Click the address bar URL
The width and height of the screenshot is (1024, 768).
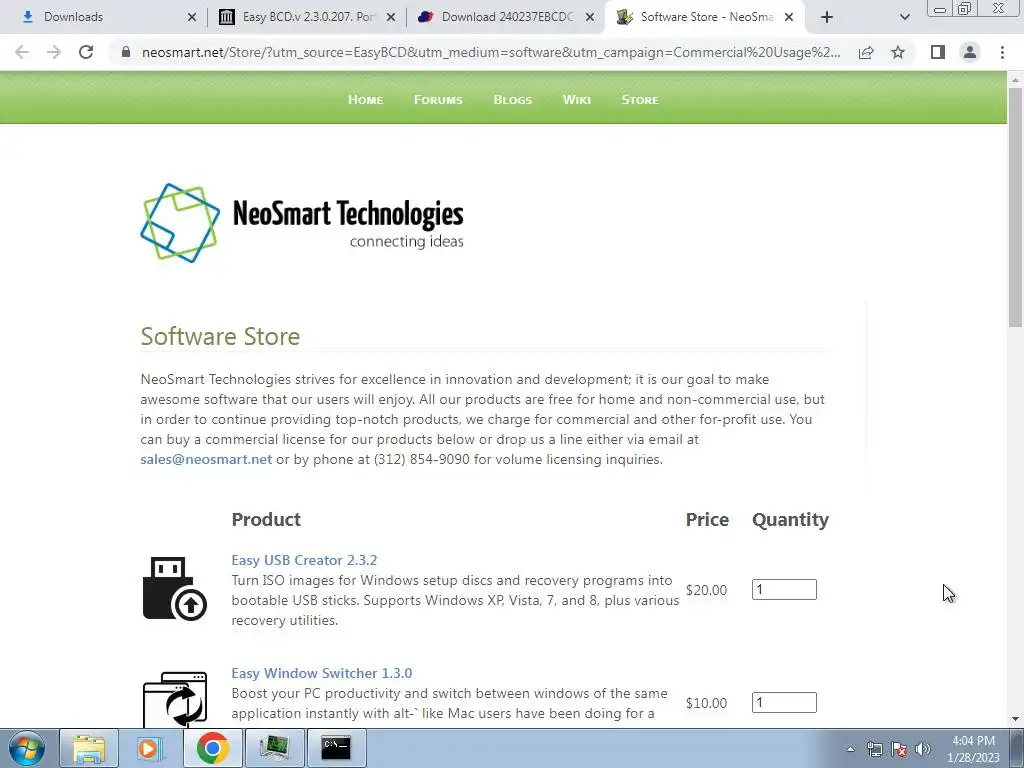pyautogui.click(x=491, y=52)
